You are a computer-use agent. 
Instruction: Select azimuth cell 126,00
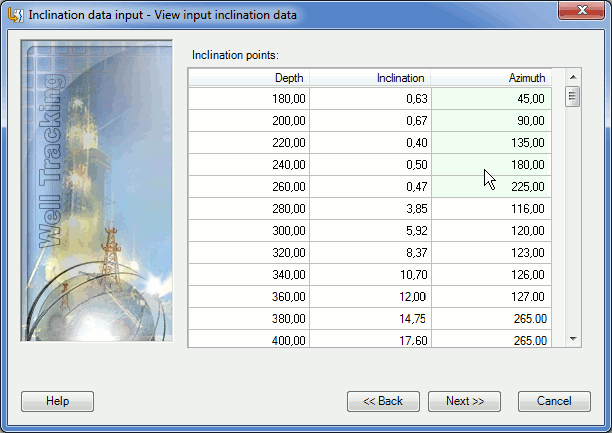tap(491, 275)
